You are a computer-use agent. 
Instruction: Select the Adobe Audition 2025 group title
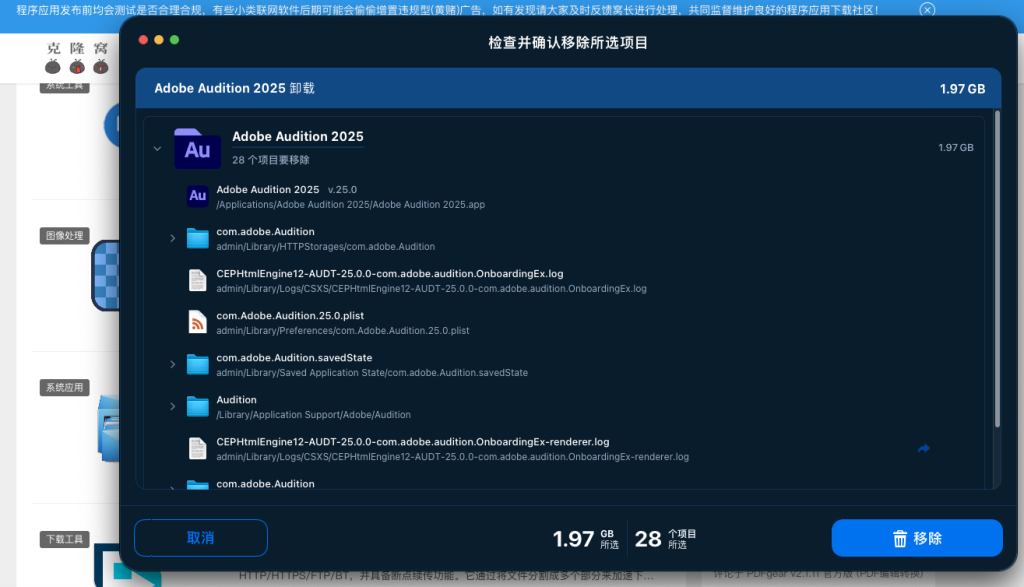pos(298,136)
